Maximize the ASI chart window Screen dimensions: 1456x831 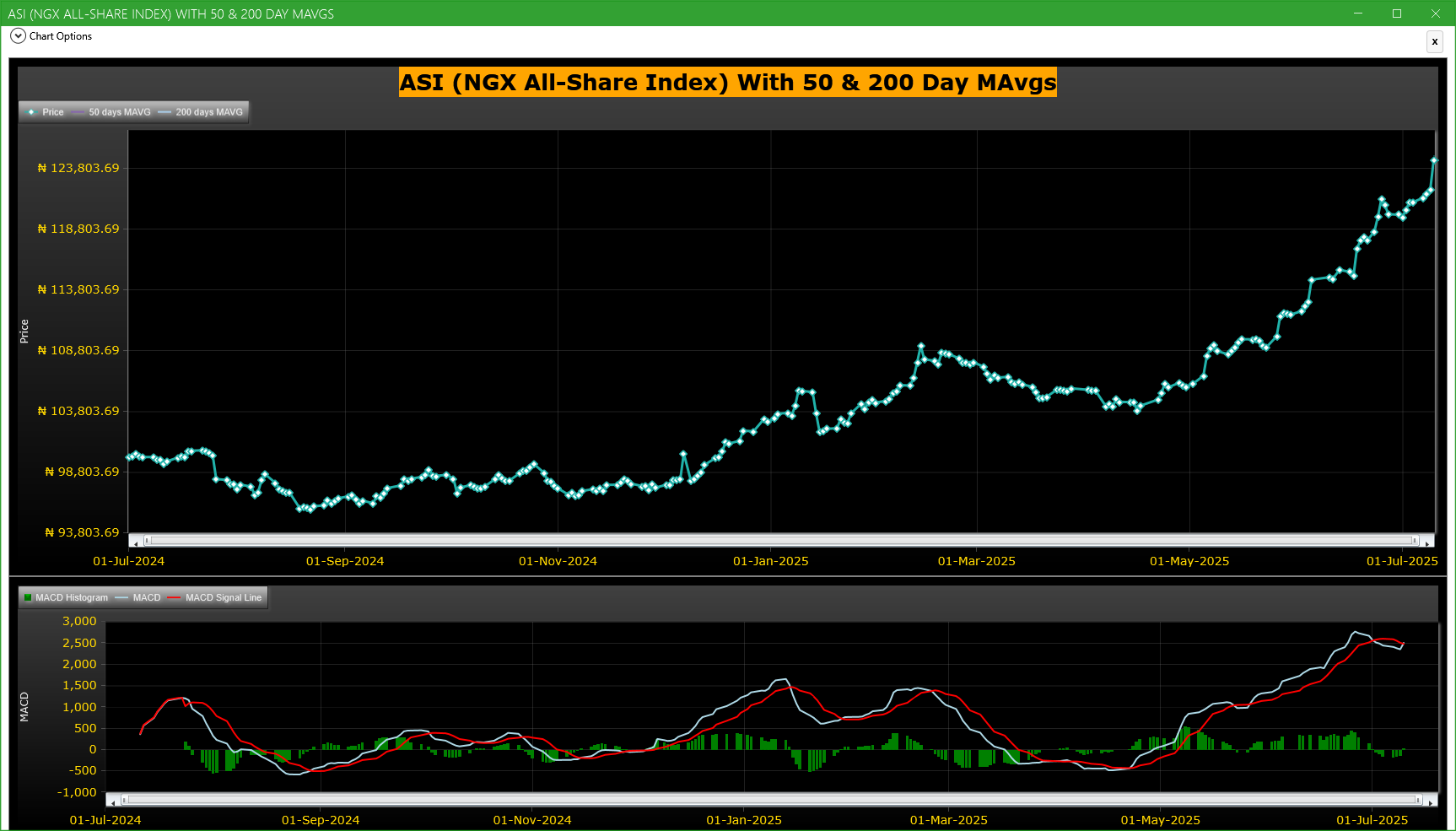click(x=1397, y=13)
